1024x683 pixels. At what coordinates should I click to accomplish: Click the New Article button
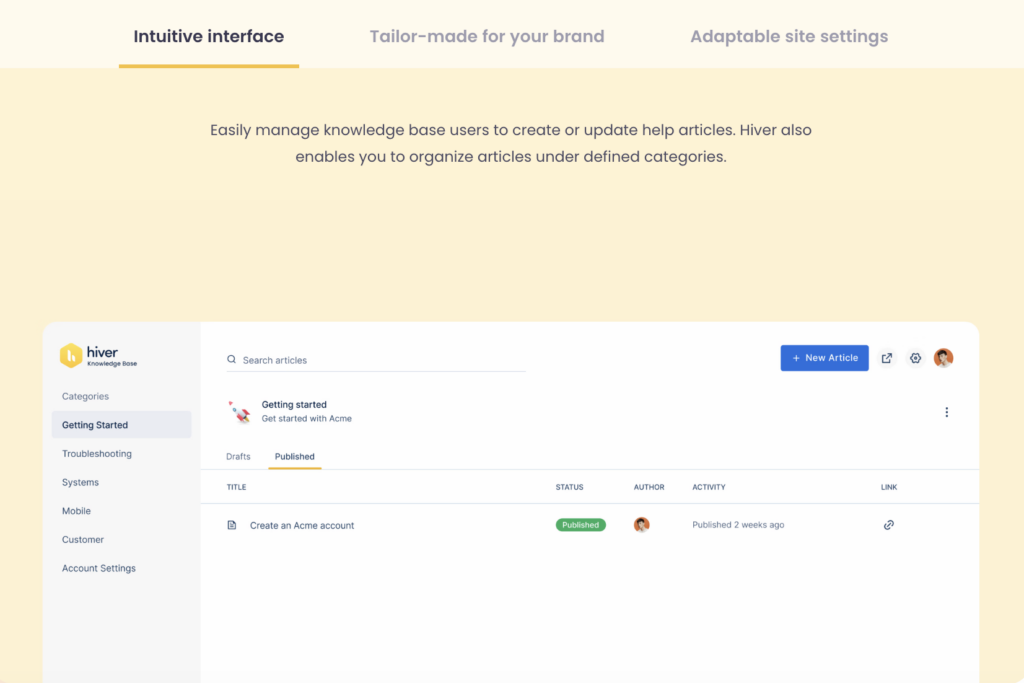(x=824, y=358)
